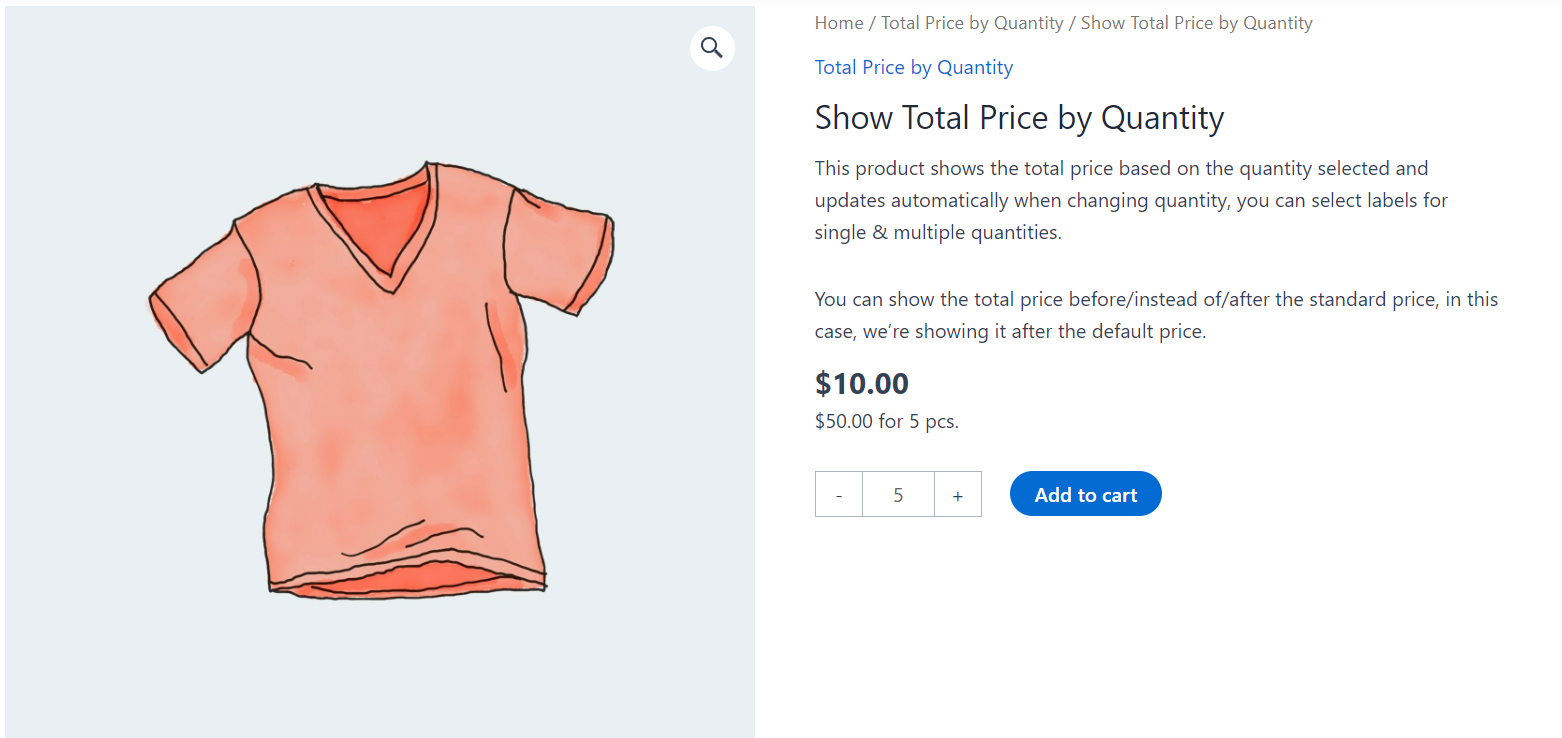Click the $50.00 for 5 pcs label
Image resolution: width=1562 pixels, height=738 pixels.
pos(886,421)
